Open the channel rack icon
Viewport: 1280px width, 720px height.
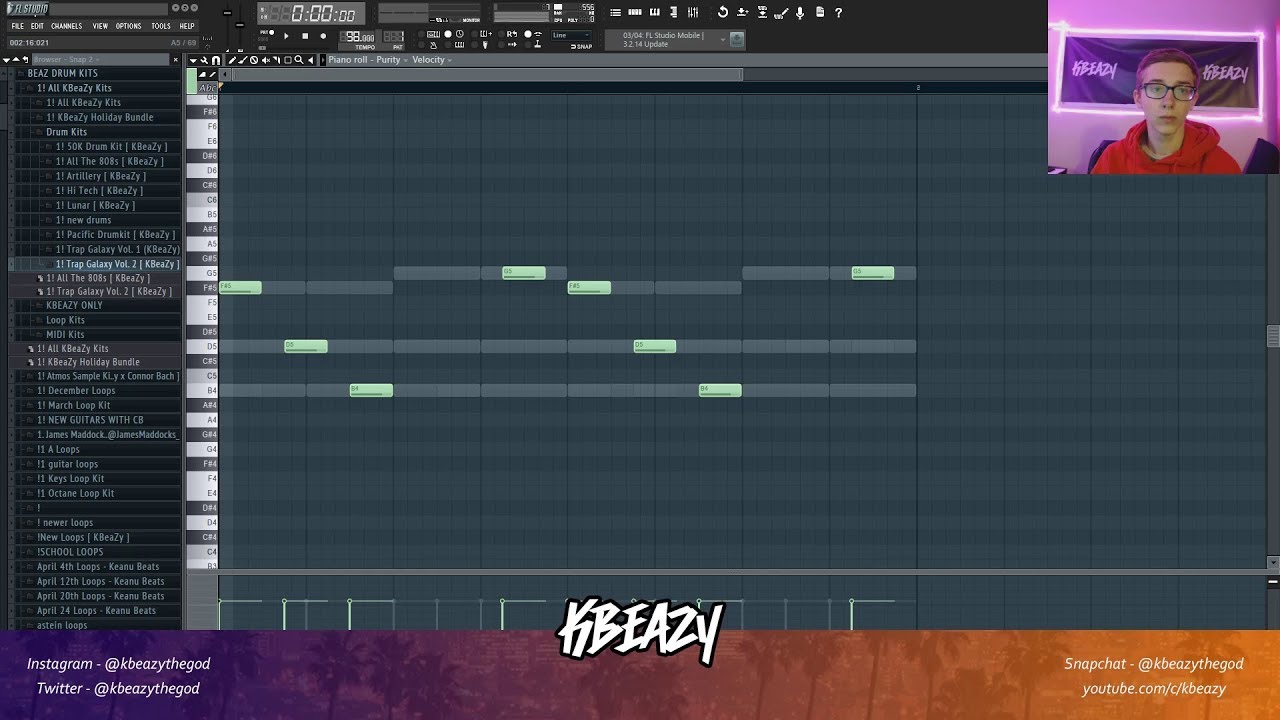(x=635, y=12)
